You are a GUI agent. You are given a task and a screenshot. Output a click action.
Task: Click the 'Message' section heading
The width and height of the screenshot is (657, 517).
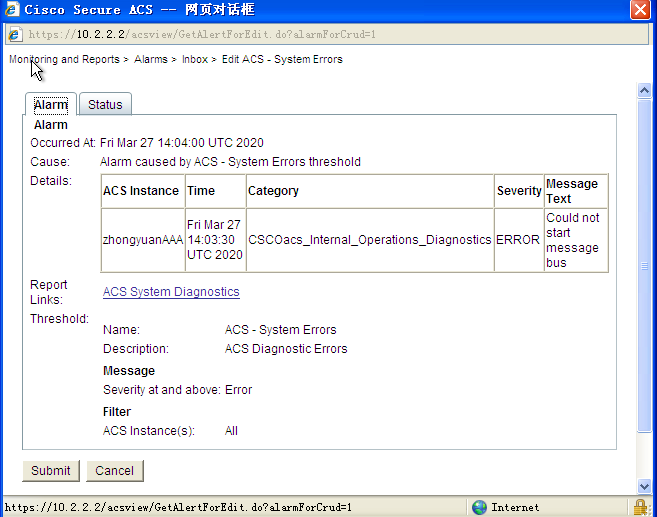(129, 371)
